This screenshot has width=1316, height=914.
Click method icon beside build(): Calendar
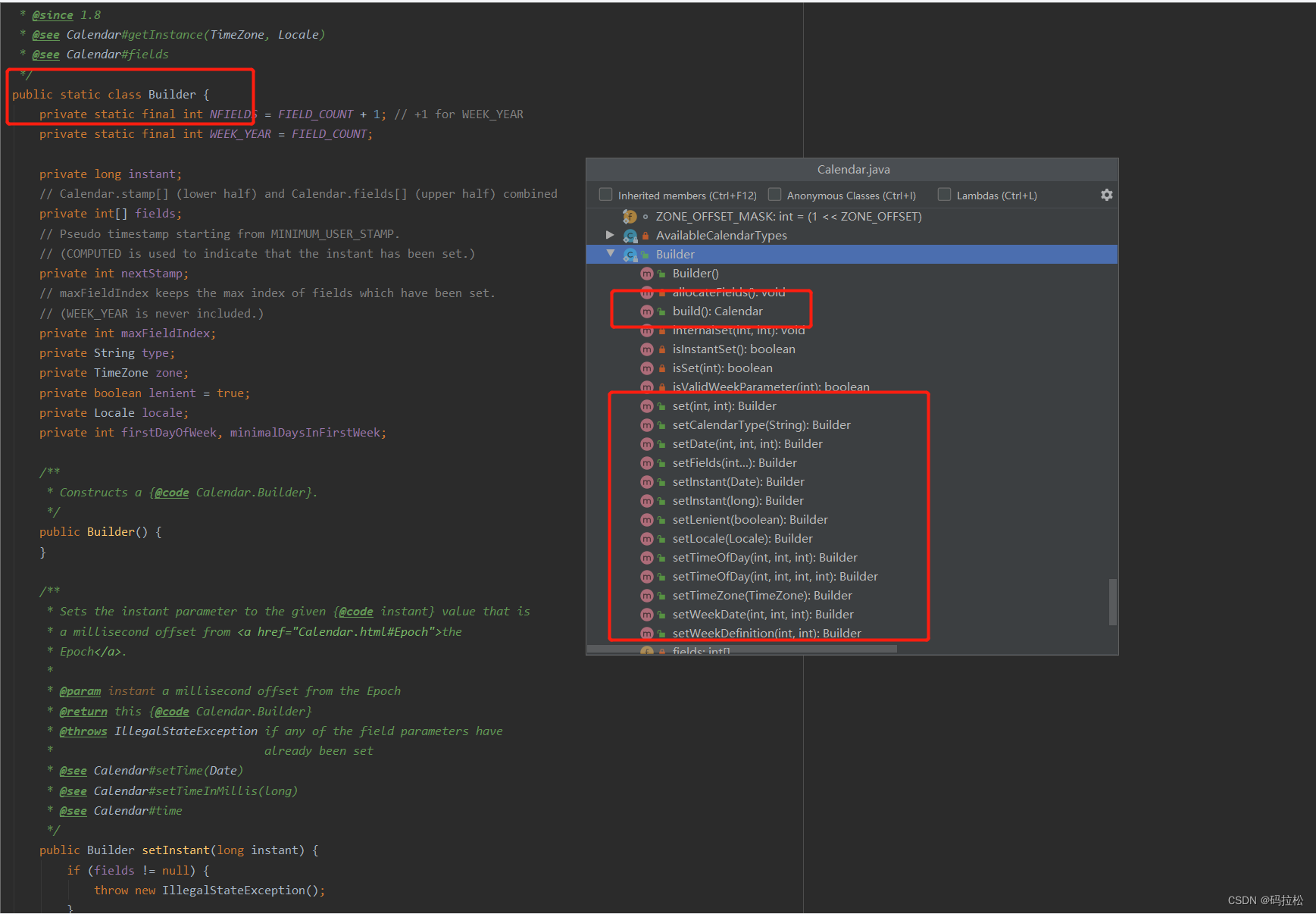pyautogui.click(x=646, y=311)
